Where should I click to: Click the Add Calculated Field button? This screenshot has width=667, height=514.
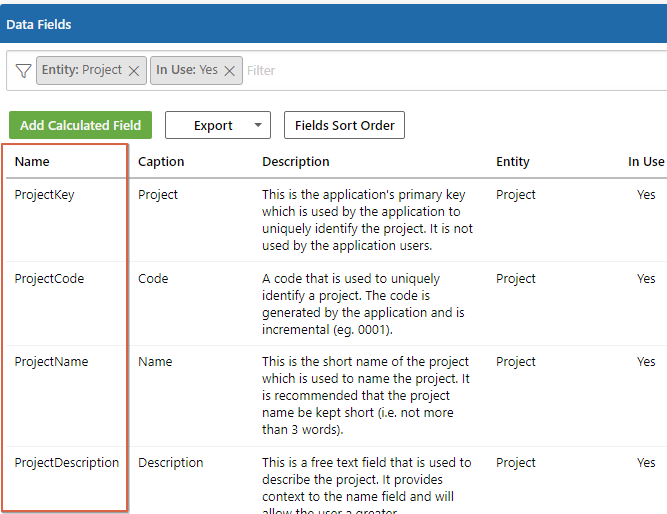click(x=80, y=125)
